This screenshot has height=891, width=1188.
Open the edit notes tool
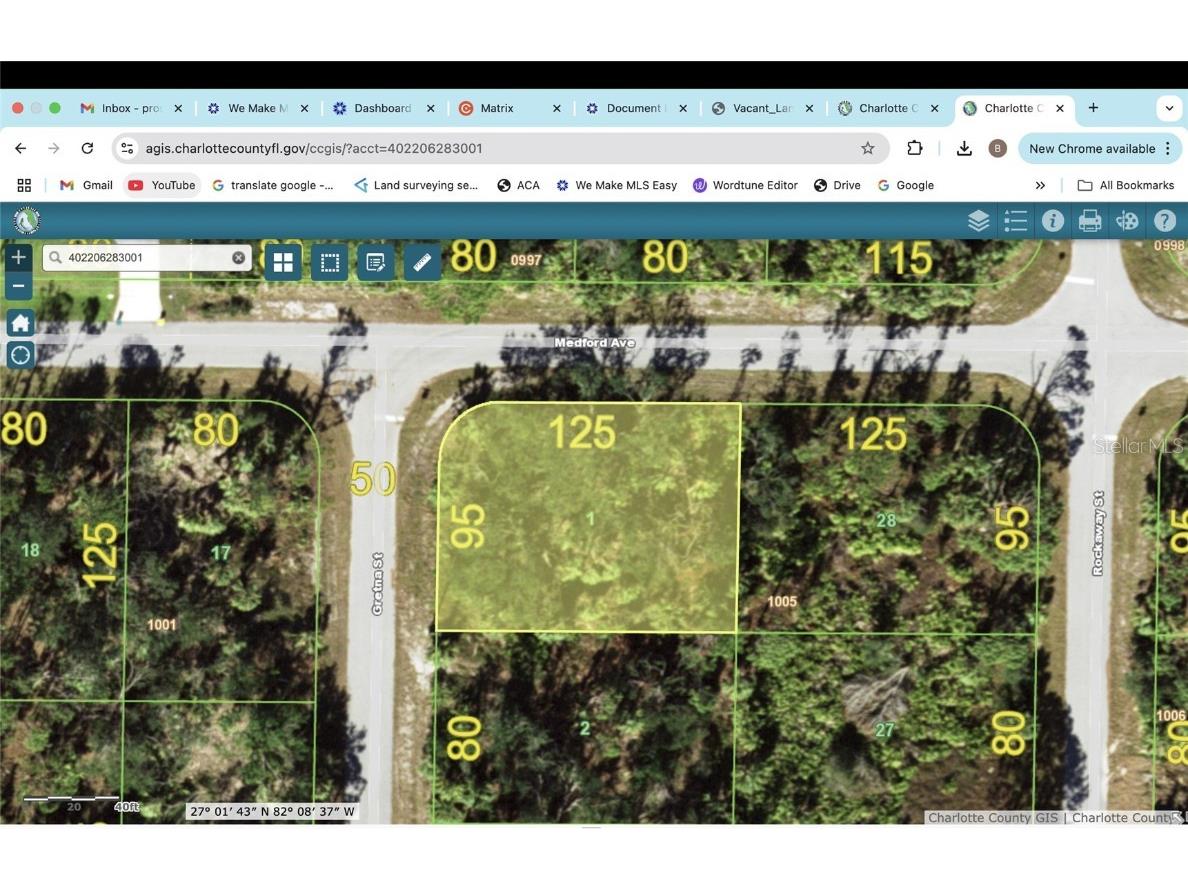click(376, 262)
